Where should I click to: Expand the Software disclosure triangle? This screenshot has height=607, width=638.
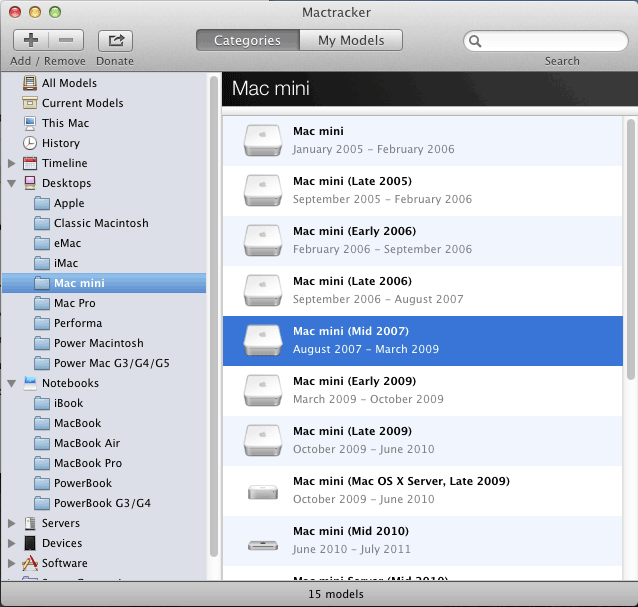click(12, 563)
